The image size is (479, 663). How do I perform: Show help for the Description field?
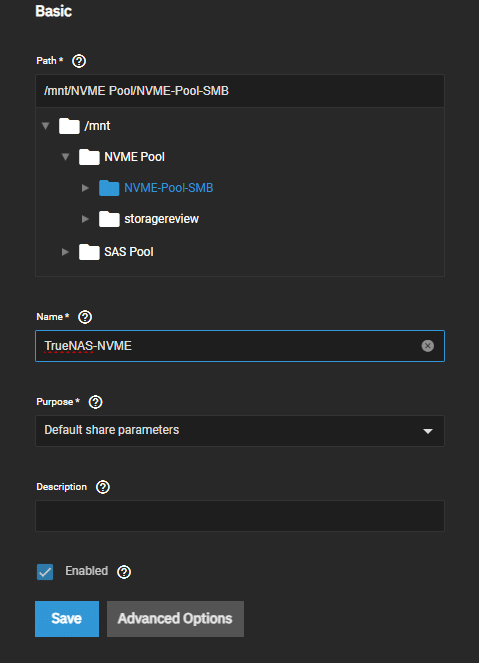click(103, 487)
